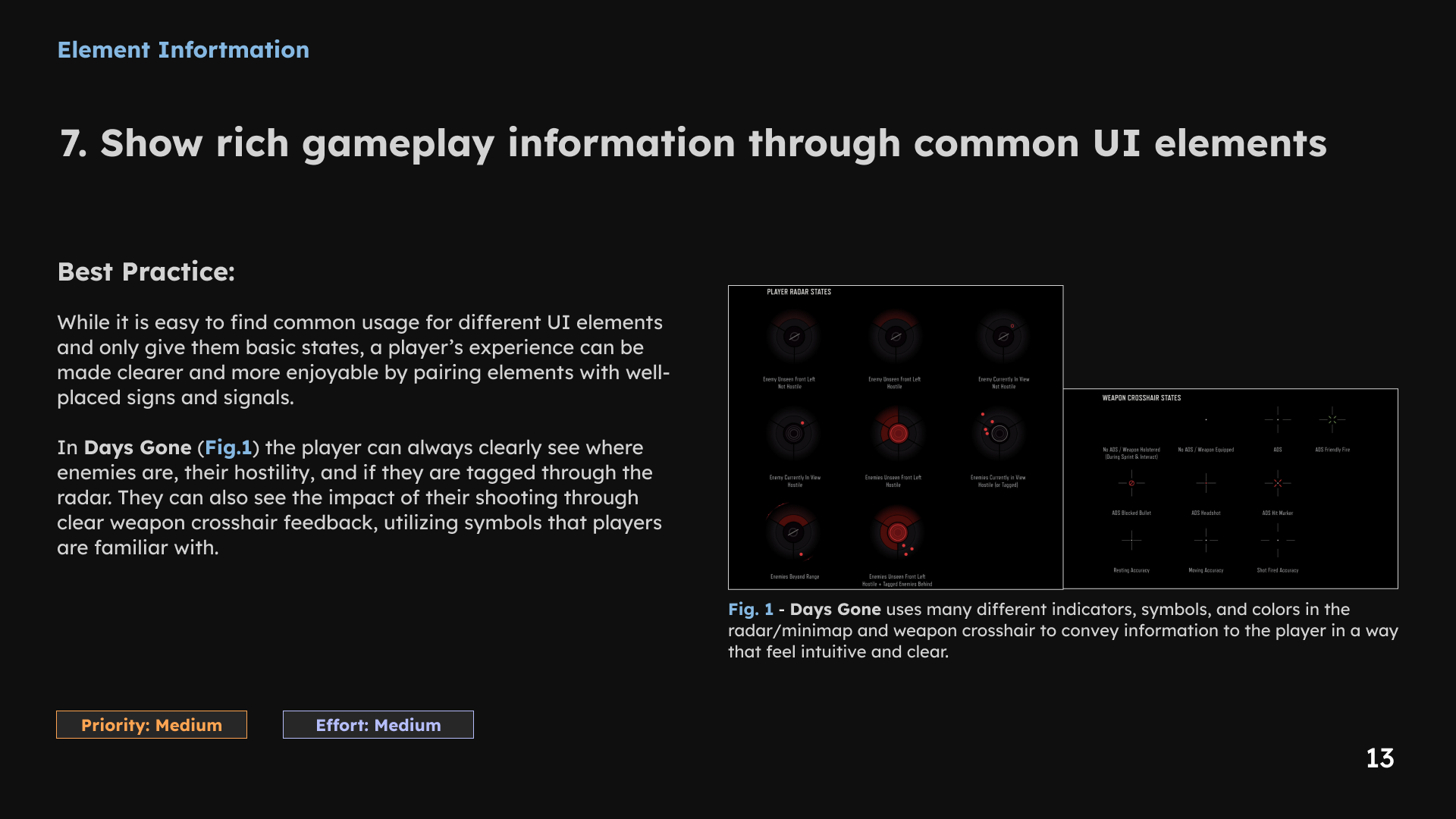Click the slide title '7. Show rich gameplay information…'

click(693, 144)
